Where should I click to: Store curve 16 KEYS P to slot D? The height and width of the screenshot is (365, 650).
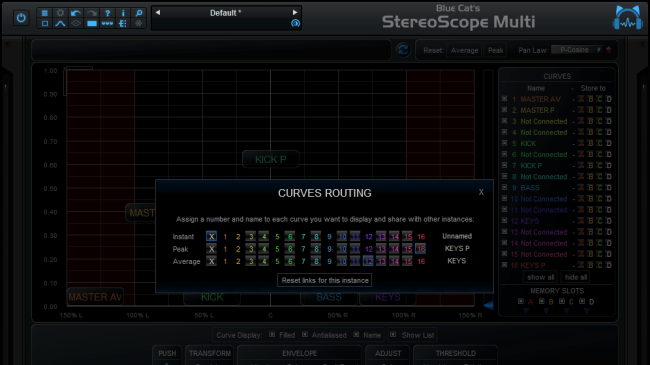[x=609, y=265]
